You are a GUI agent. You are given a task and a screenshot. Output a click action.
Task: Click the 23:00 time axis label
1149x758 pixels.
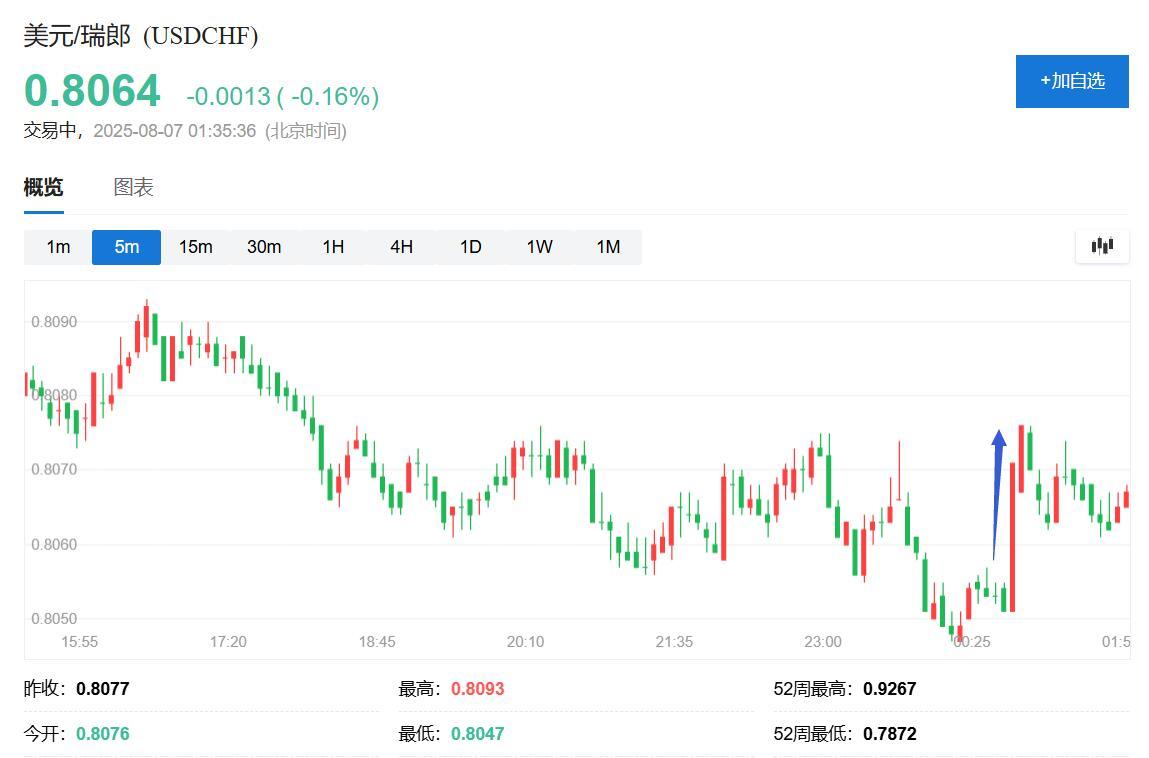pyautogui.click(x=823, y=642)
